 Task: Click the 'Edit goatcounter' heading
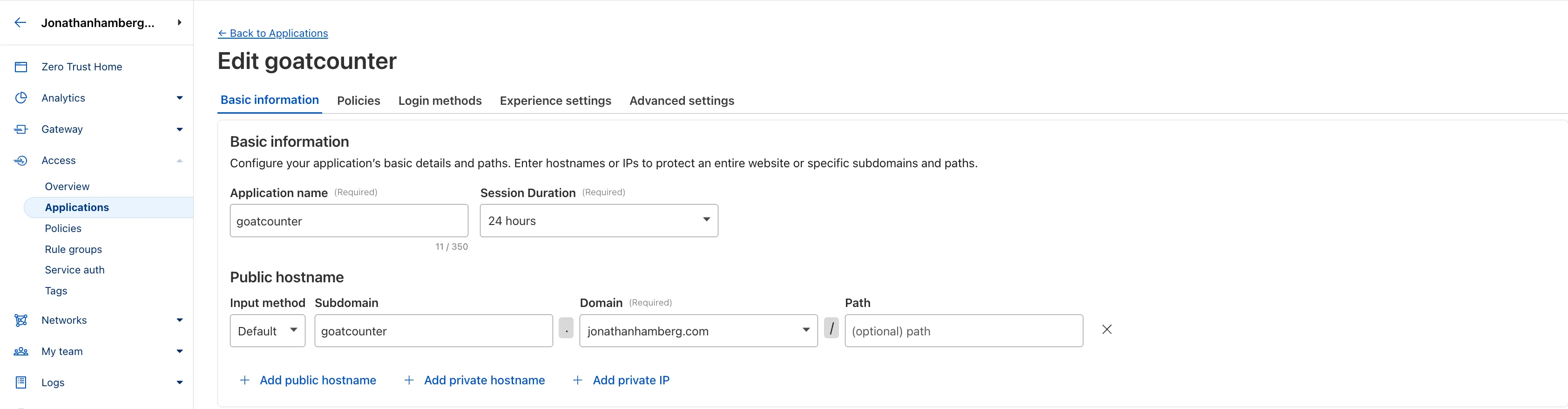tap(307, 61)
